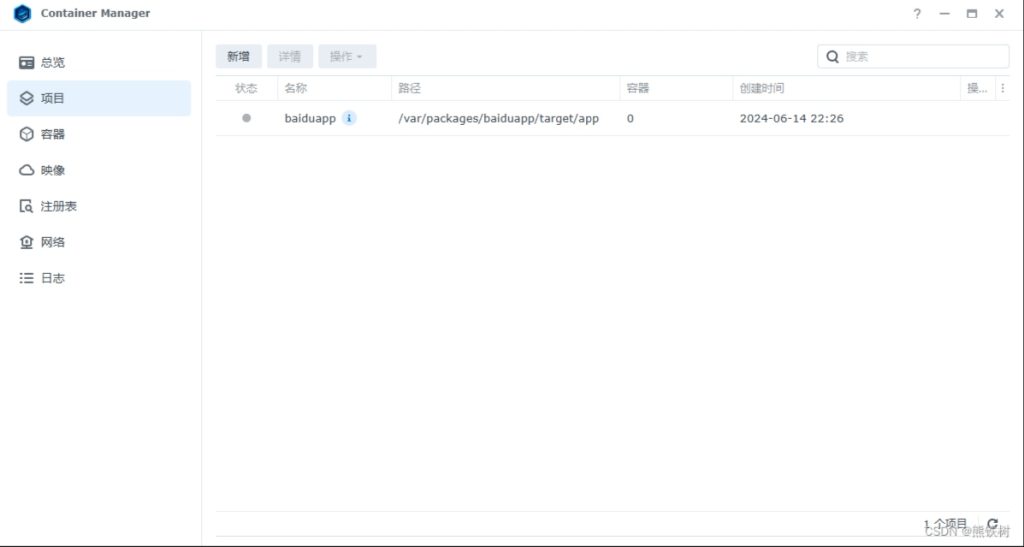The height and width of the screenshot is (547, 1024).
Task: Click the Network (网络) house icon
Action: (x=27, y=243)
